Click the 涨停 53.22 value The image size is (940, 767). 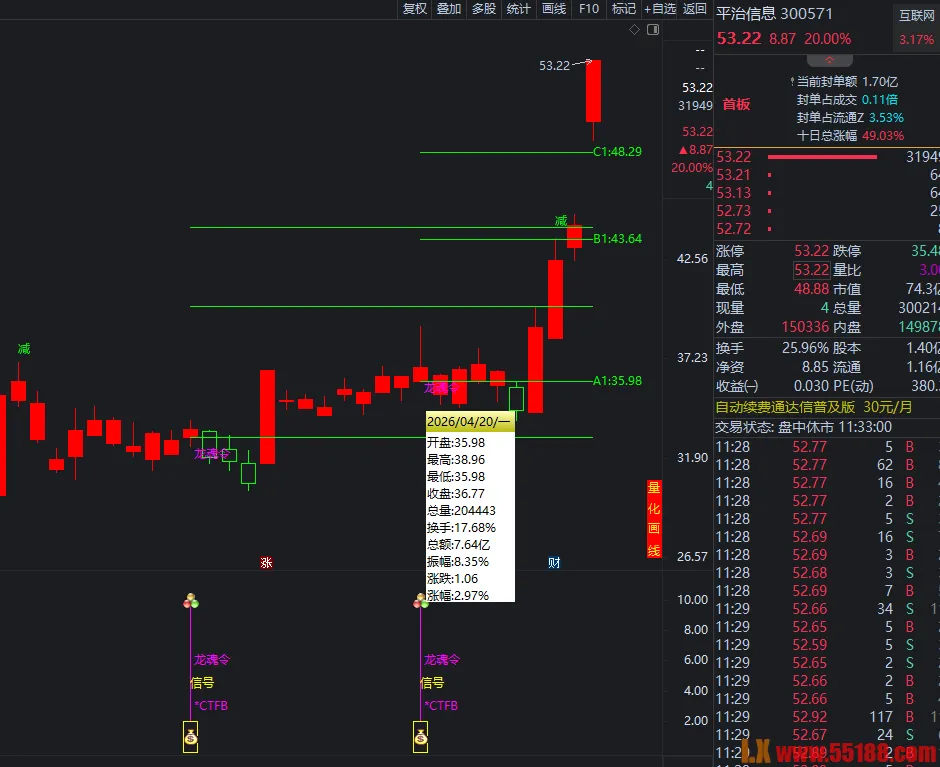[812, 251]
